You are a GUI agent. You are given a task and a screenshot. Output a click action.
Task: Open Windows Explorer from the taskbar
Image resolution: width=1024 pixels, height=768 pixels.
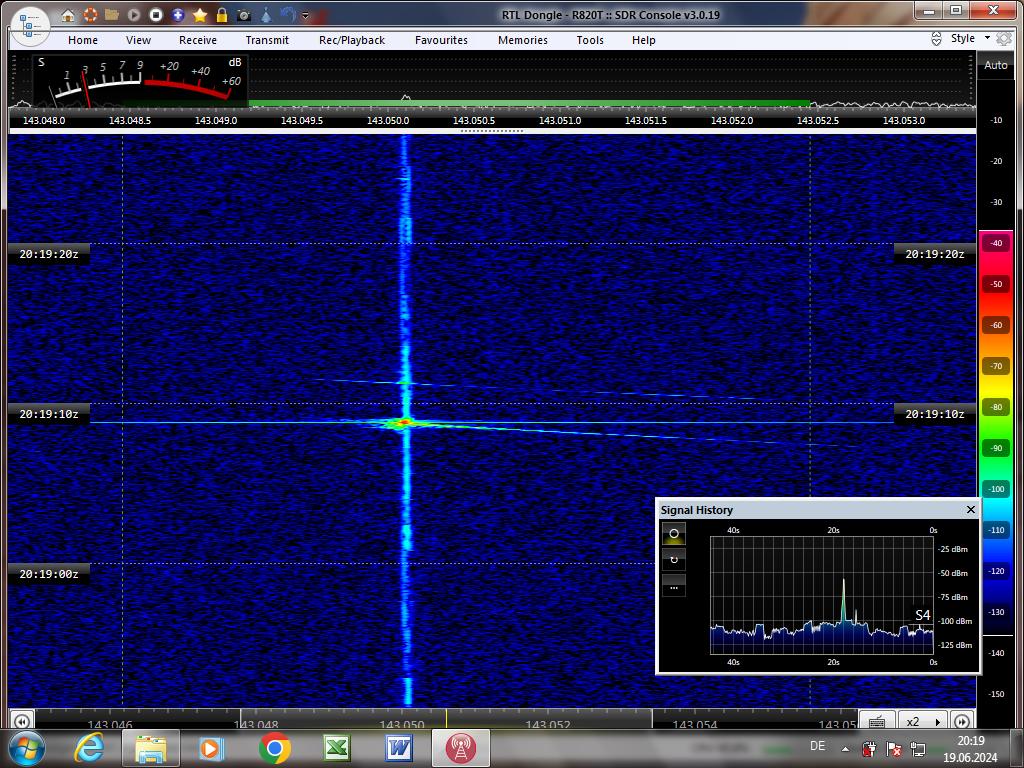point(151,748)
